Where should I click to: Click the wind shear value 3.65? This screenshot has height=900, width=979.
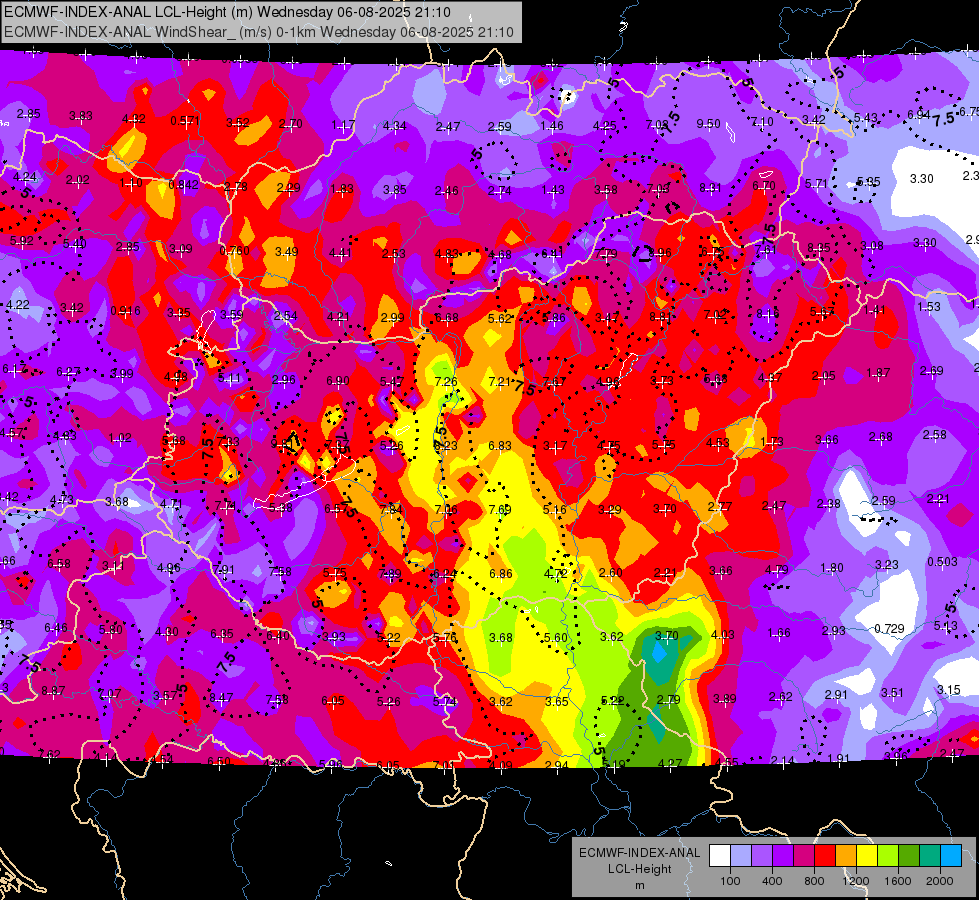[556, 701]
